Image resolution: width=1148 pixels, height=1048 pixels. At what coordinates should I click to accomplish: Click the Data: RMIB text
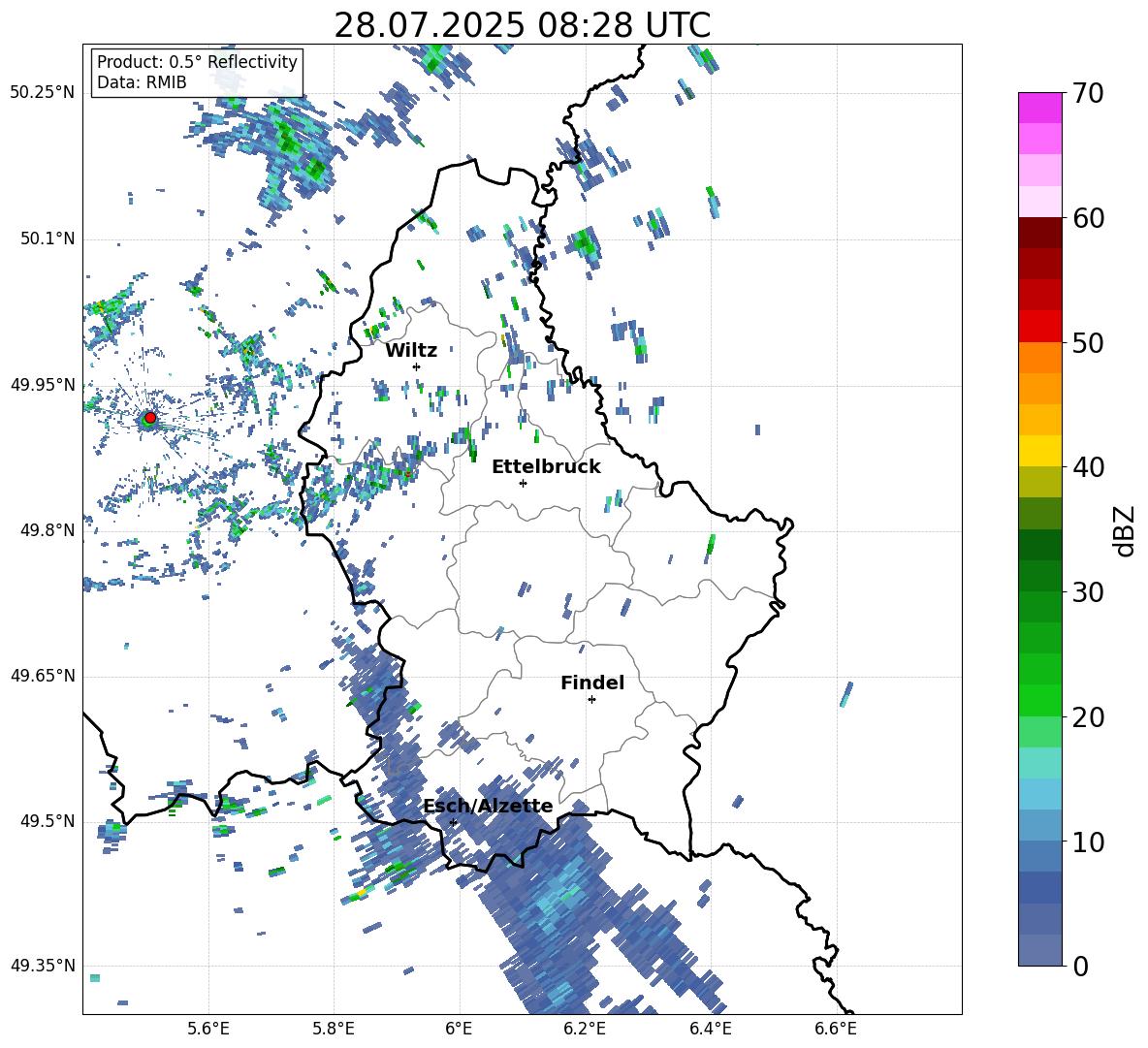(142, 82)
